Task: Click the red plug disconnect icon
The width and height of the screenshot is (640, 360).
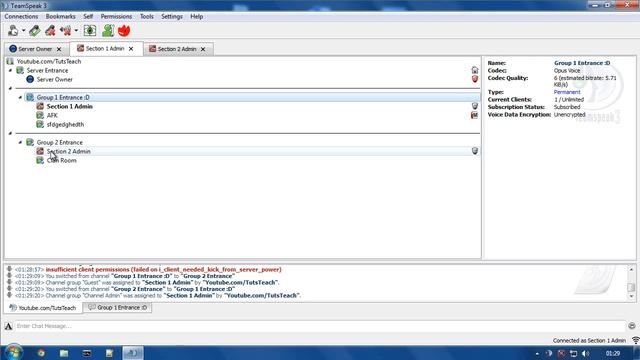Action: tap(50, 31)
